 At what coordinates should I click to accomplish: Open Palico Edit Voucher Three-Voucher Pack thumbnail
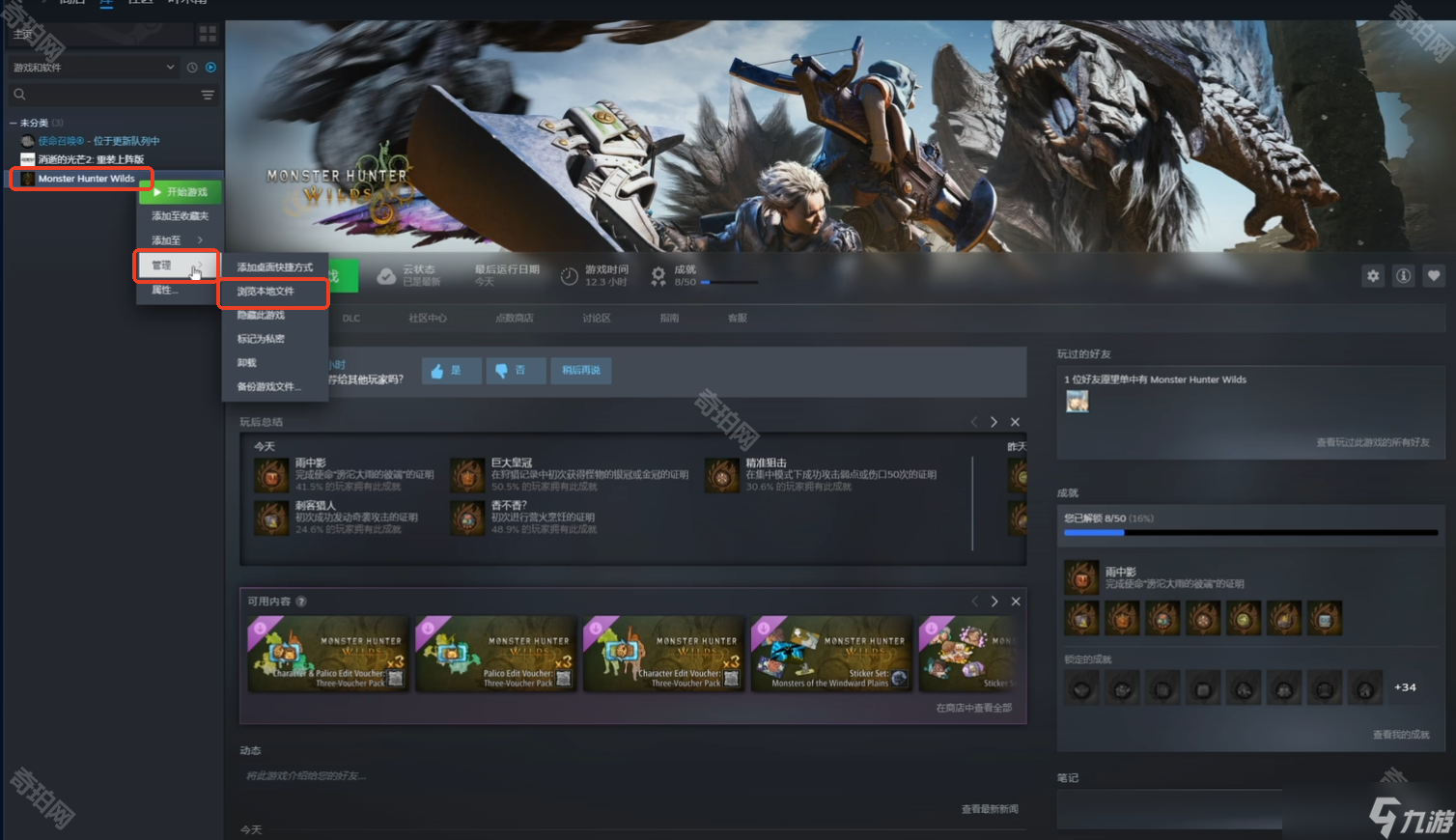coord(496,654)
